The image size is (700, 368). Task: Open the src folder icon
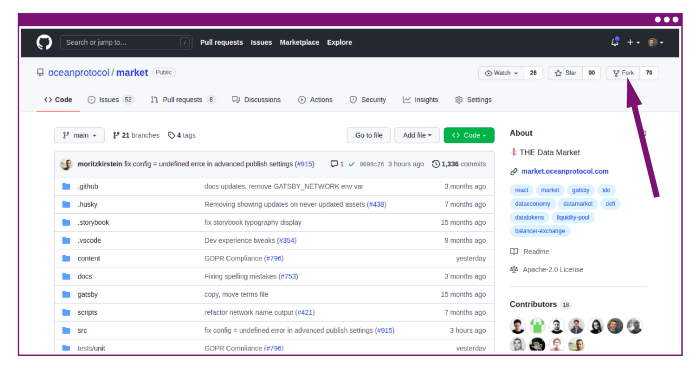coord(66,330)
